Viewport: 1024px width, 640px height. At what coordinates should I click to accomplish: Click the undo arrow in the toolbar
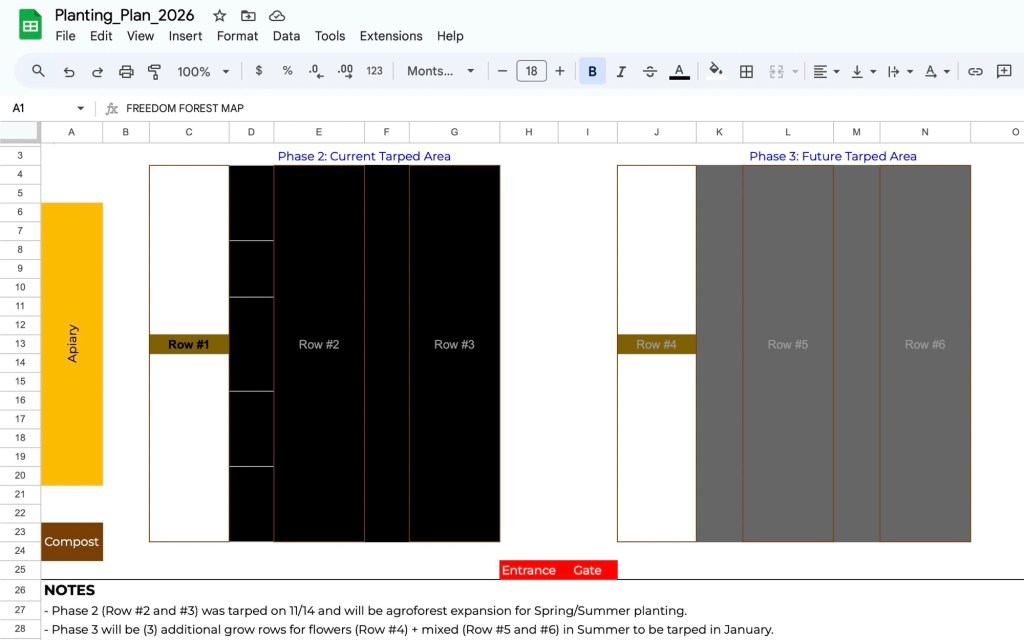click(69, 71)
